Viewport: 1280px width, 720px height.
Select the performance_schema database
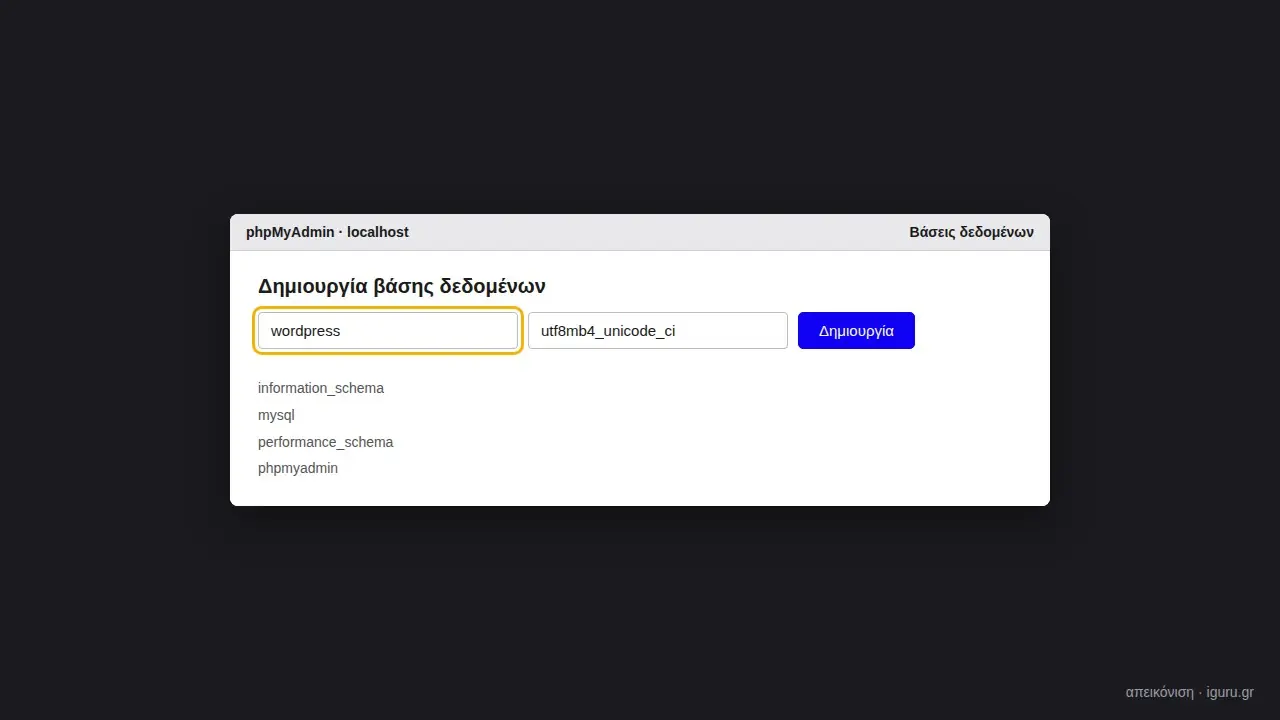click(326, 442)
